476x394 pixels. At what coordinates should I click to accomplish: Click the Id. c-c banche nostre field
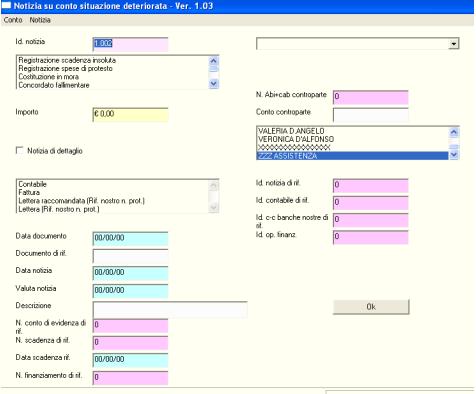[x=371, y=220]
